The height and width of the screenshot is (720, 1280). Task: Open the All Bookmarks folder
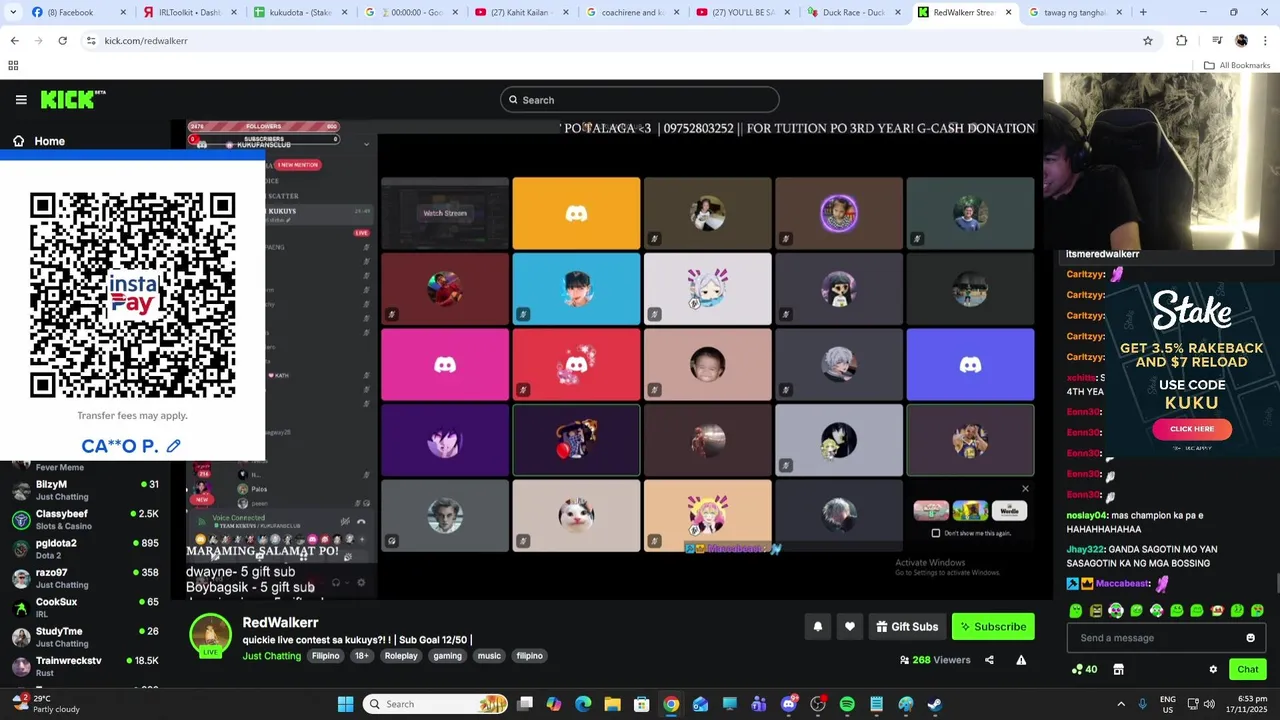click(1236, 65)
